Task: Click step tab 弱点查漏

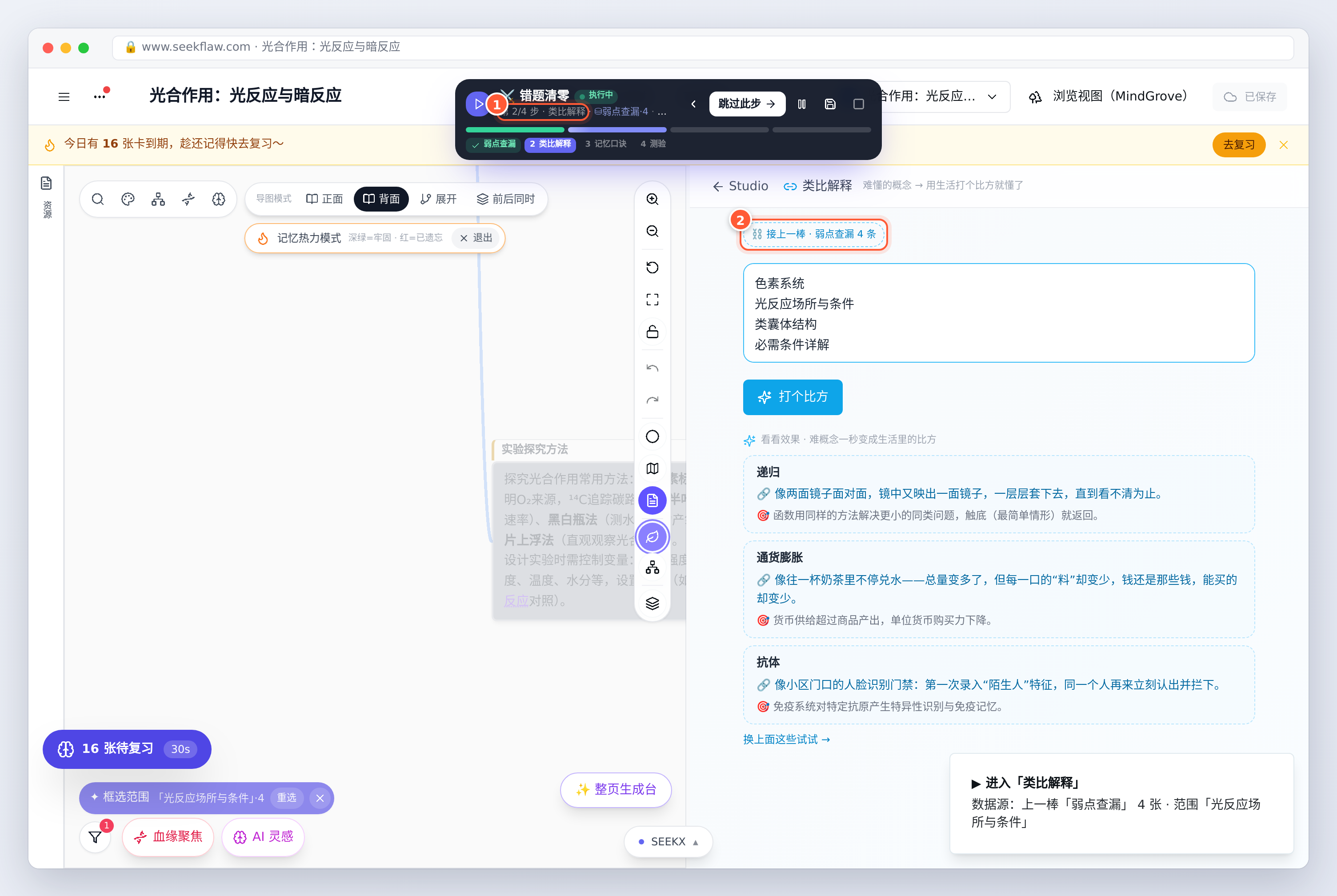Action: coord(494,144)
